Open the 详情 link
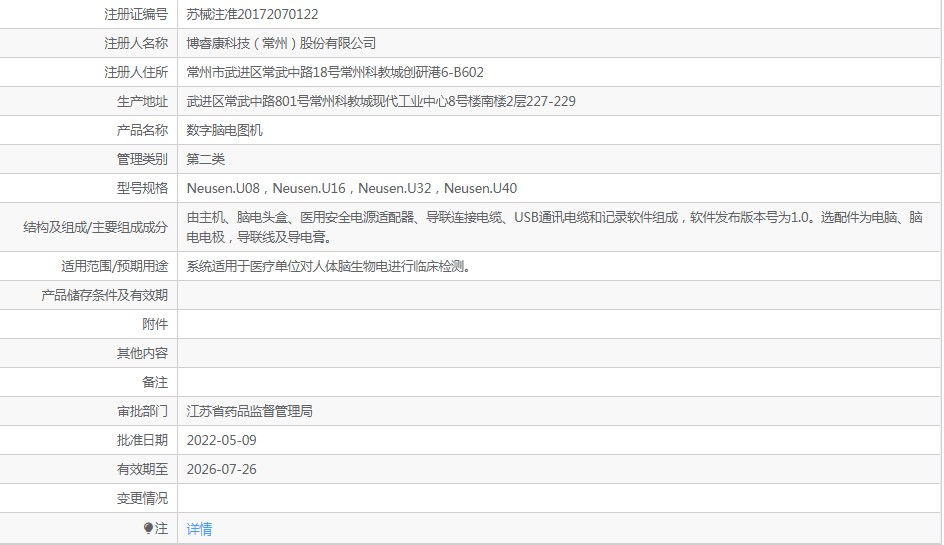Image resolution: width=944 pixels, height=545 pixels. pos(199,529)
